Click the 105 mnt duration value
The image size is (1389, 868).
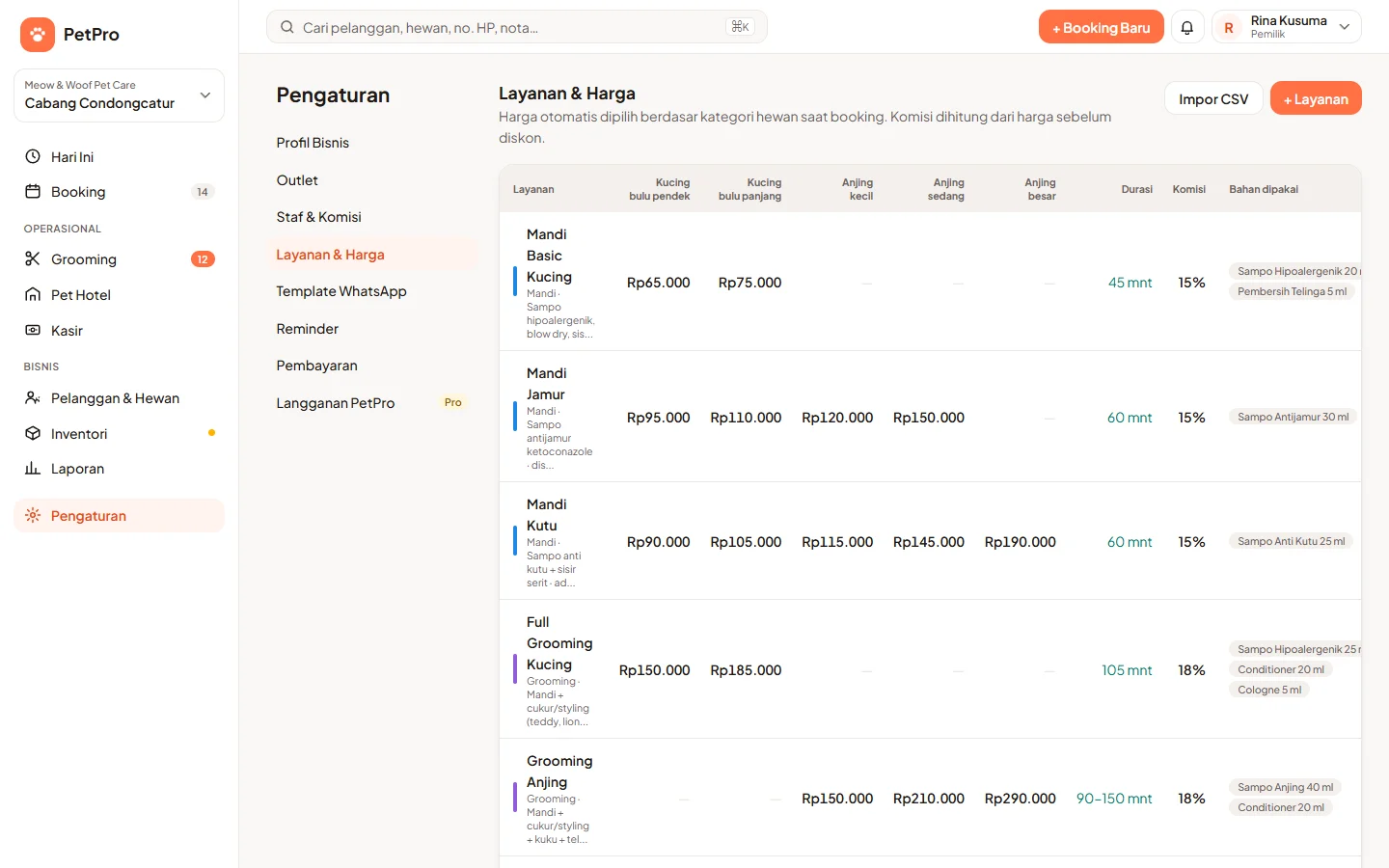click(x=1127, y=670)
